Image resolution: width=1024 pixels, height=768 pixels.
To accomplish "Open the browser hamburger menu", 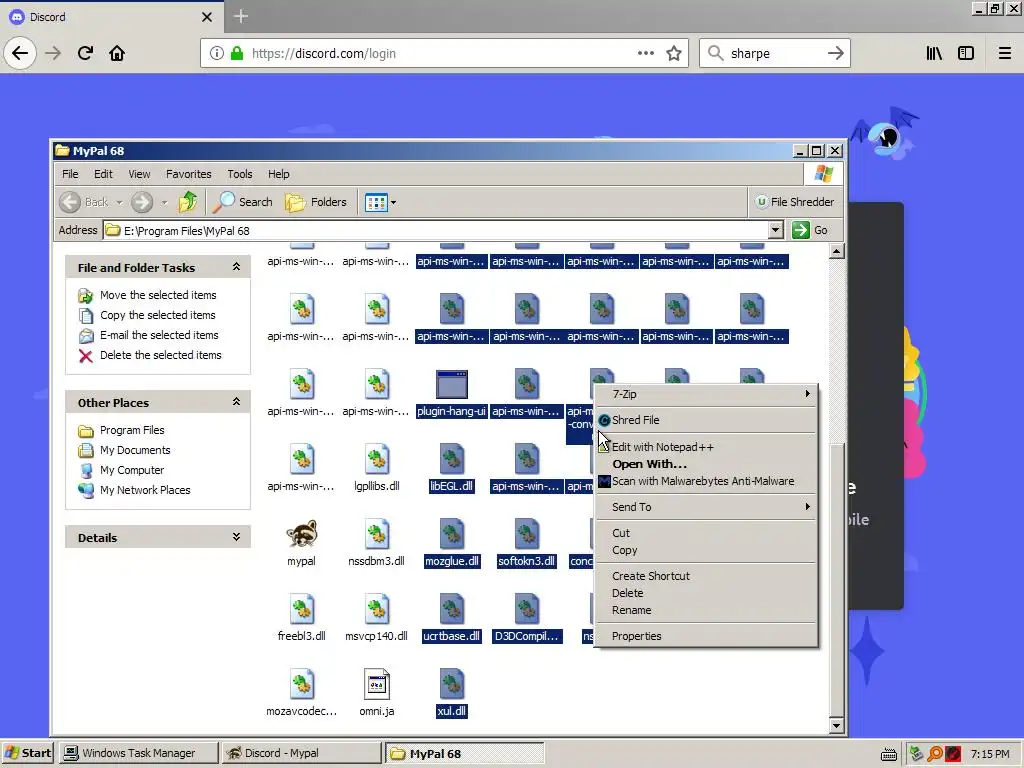I will tap(1004, 53).
